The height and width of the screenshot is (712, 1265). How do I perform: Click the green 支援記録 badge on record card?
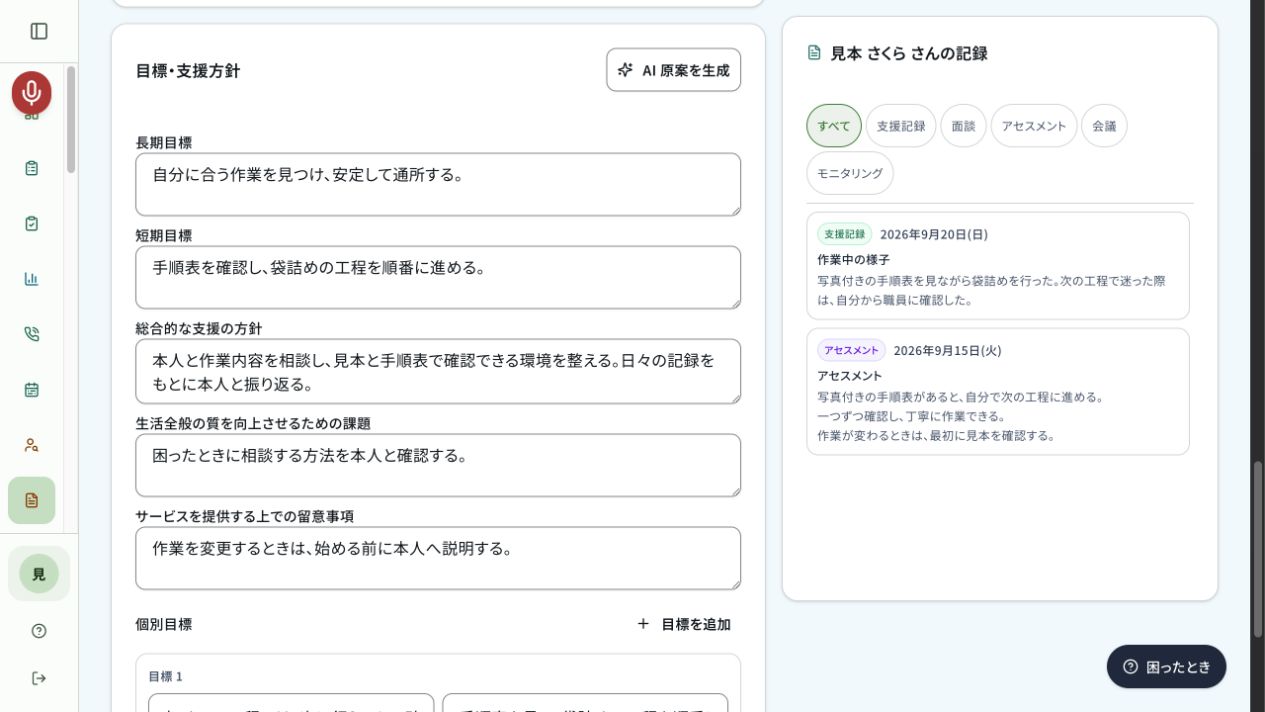click(x=845, y=234)
